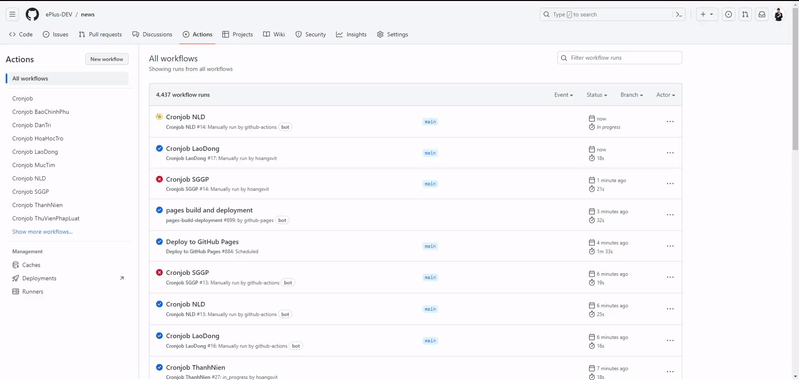Select the Actions tab

tap(197, 35)
